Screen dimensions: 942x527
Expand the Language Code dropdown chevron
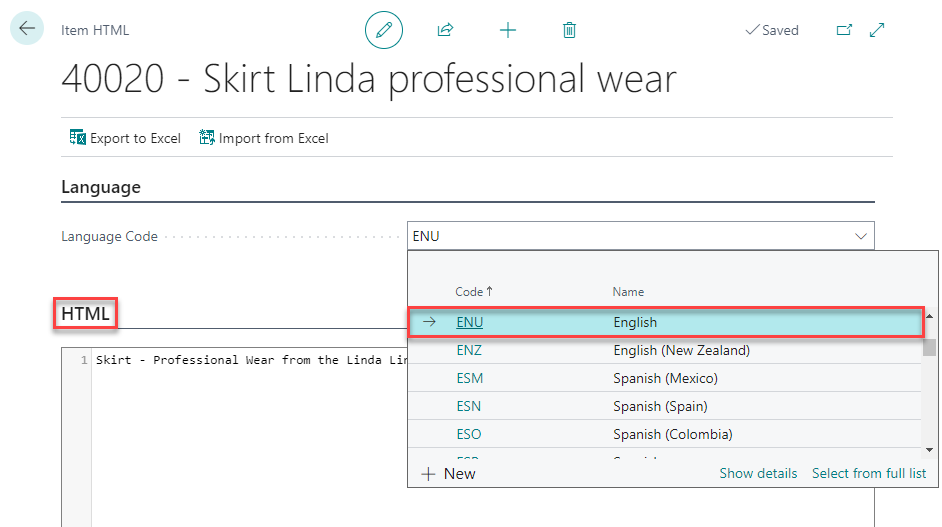pos(861,236)
